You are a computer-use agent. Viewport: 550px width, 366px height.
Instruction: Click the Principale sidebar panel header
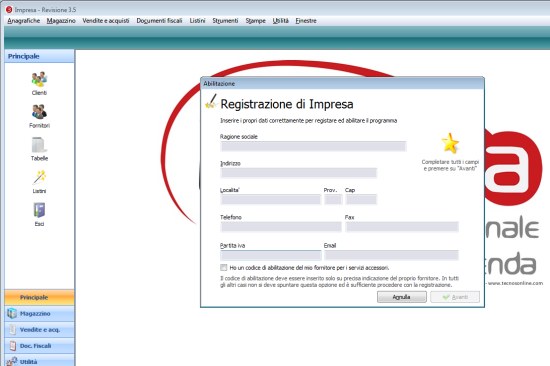click(39, 56)
